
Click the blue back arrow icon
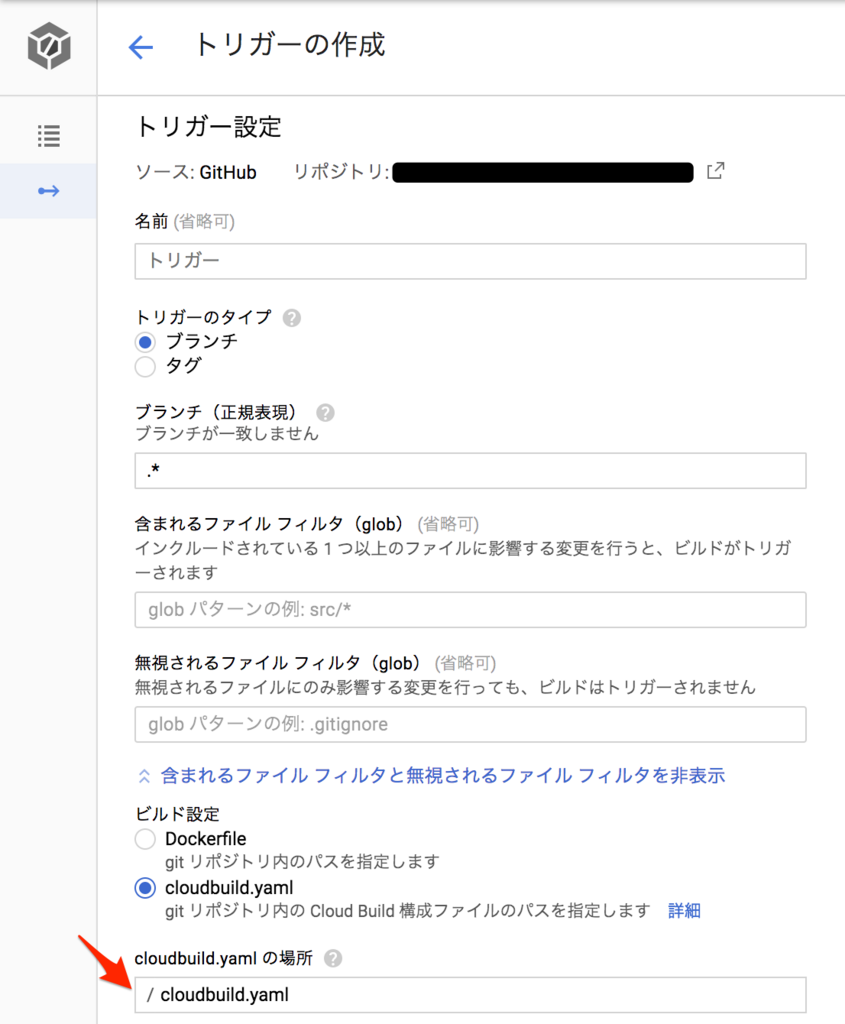point(141,47)
